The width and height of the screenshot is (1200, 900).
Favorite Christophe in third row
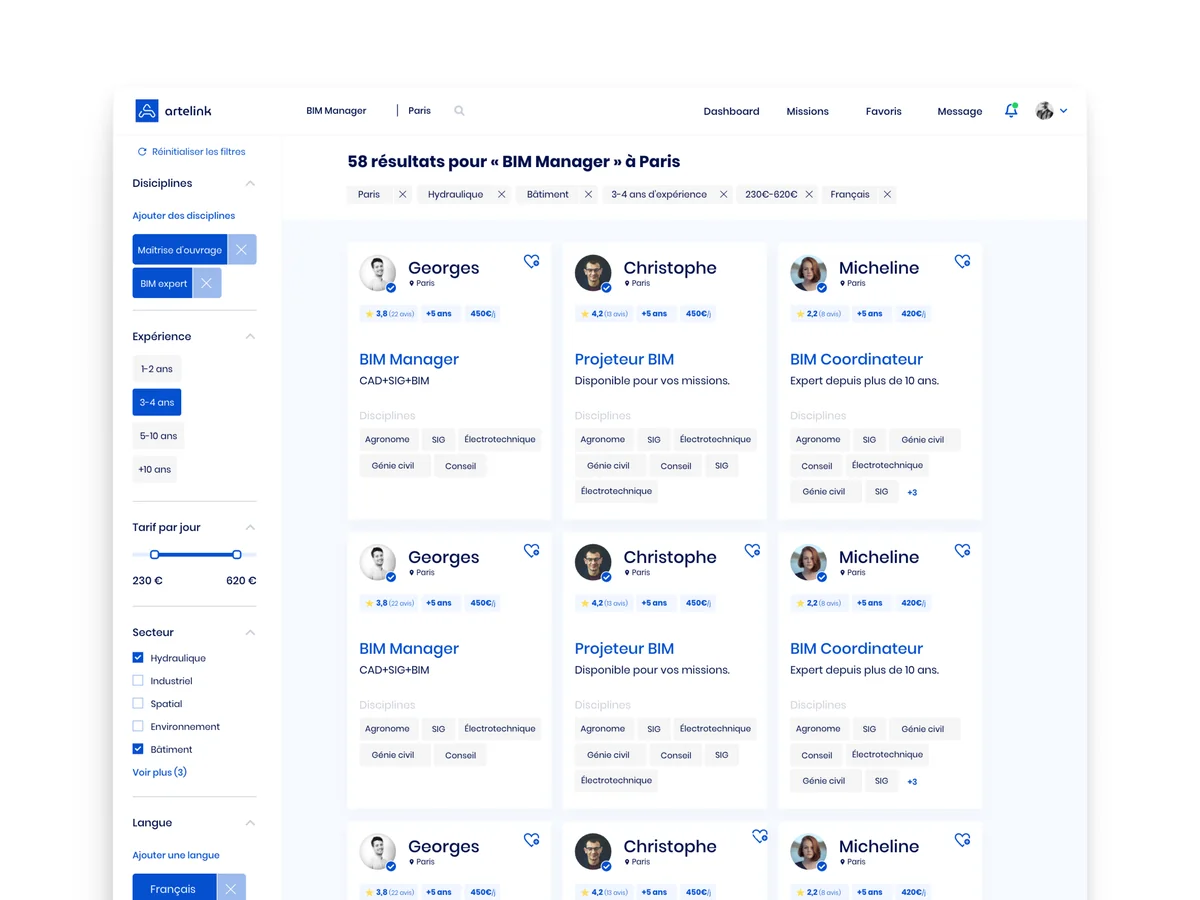[x=760, y=836]
